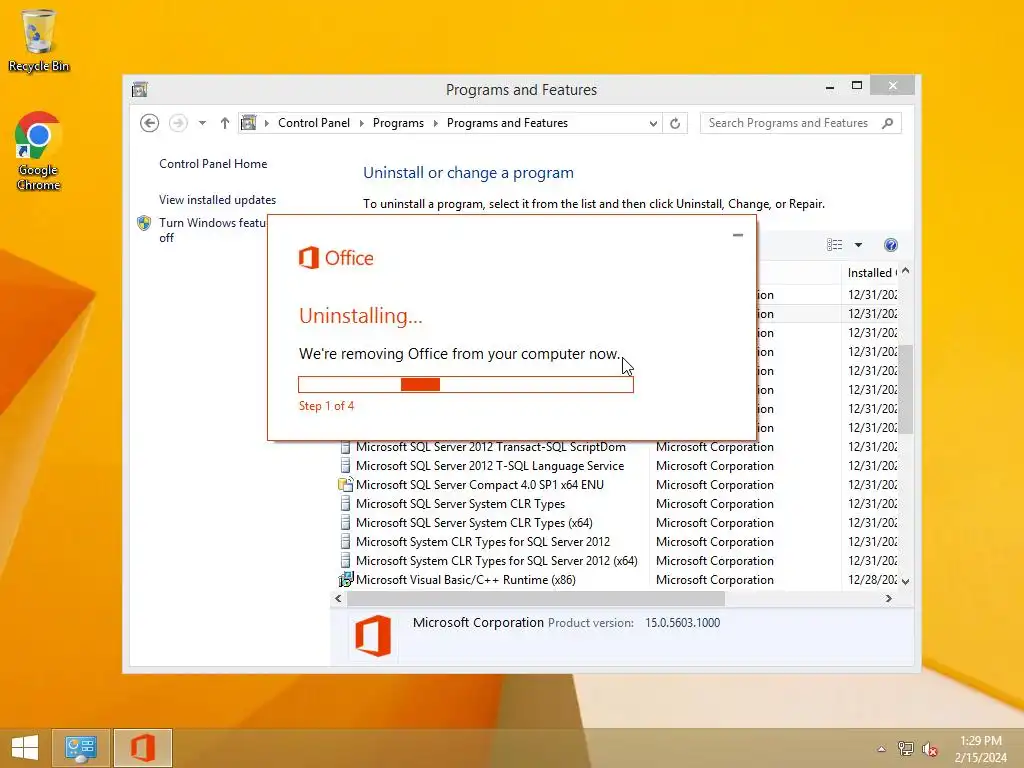This screenshot has height=768, width=1024.
Task: Select the search magnifier icon
Action: 888,123
